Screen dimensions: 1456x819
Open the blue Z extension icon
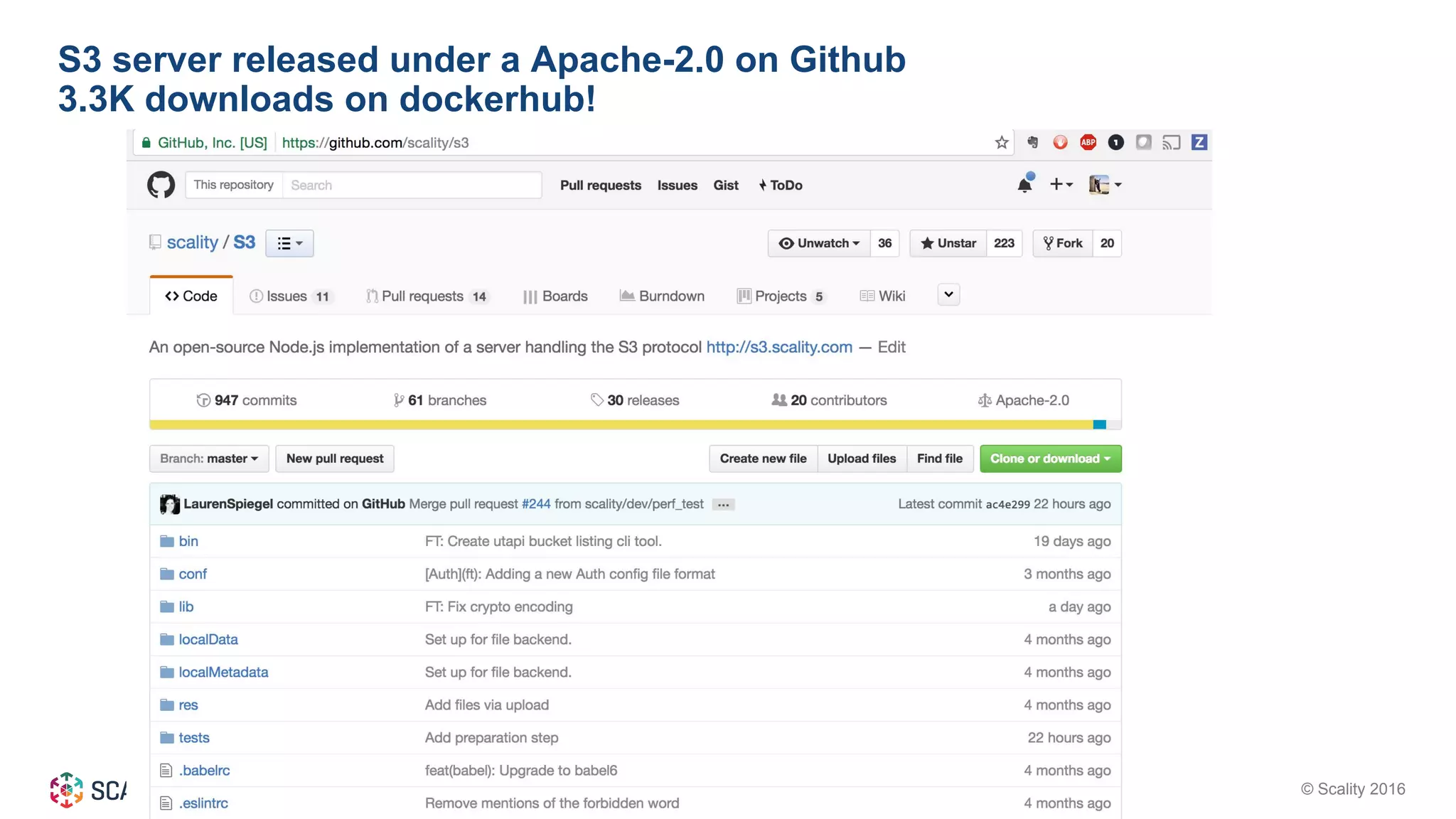pos(1199,142)
